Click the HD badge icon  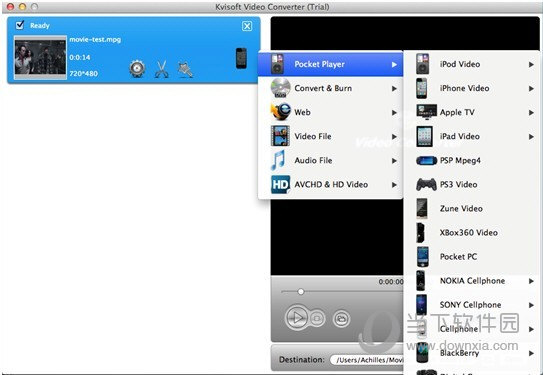pos(281,184)
